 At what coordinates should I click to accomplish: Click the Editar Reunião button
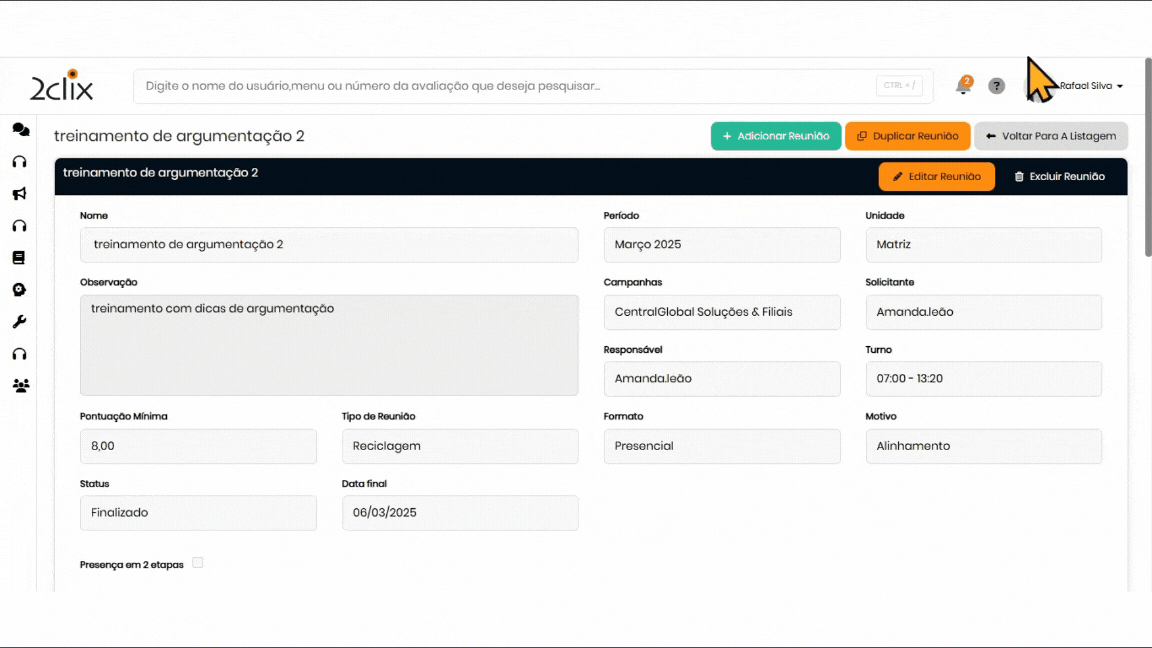pos(936,176)
